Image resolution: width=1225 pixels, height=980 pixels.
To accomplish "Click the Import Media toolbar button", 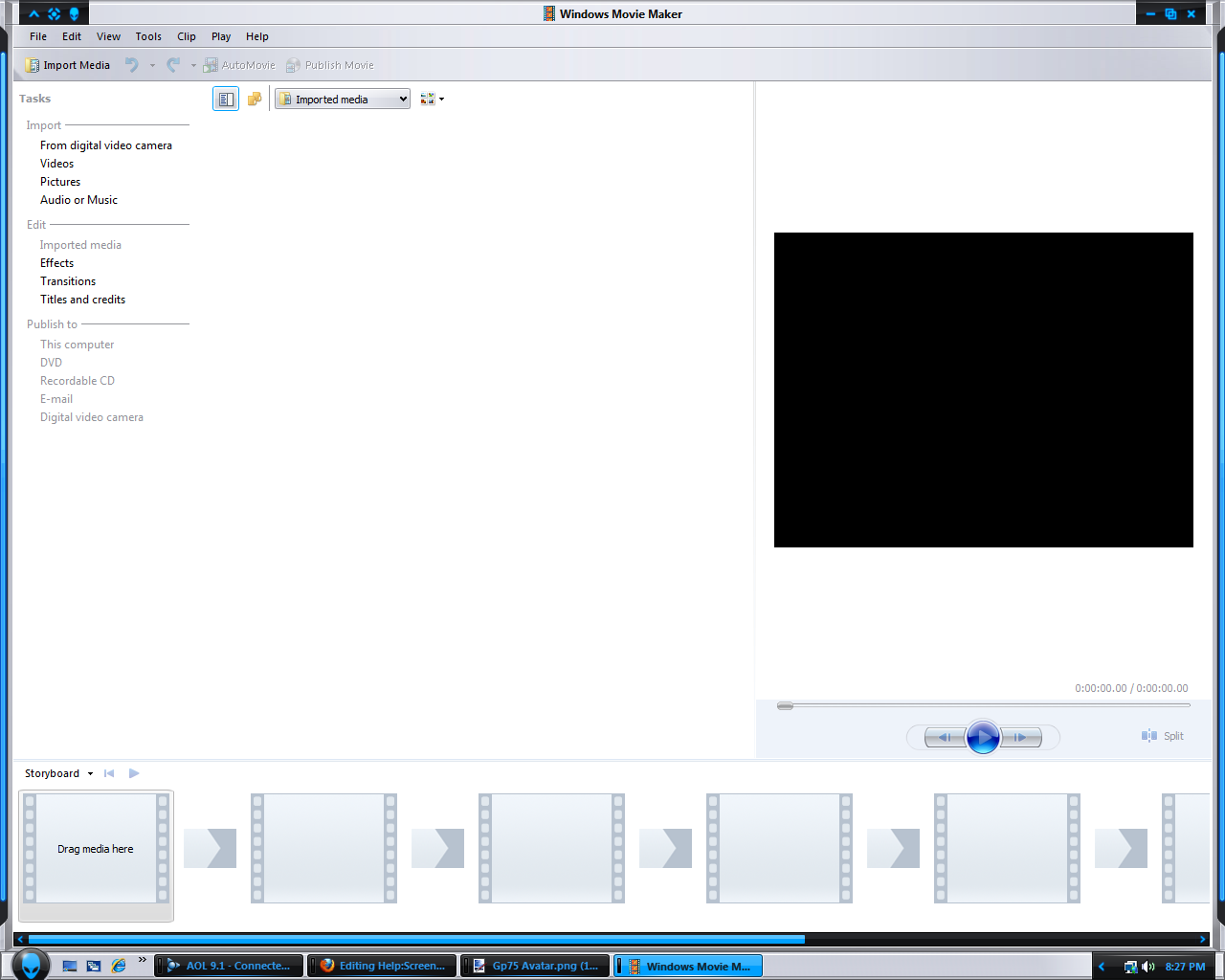I will click(x=68, y=65).
